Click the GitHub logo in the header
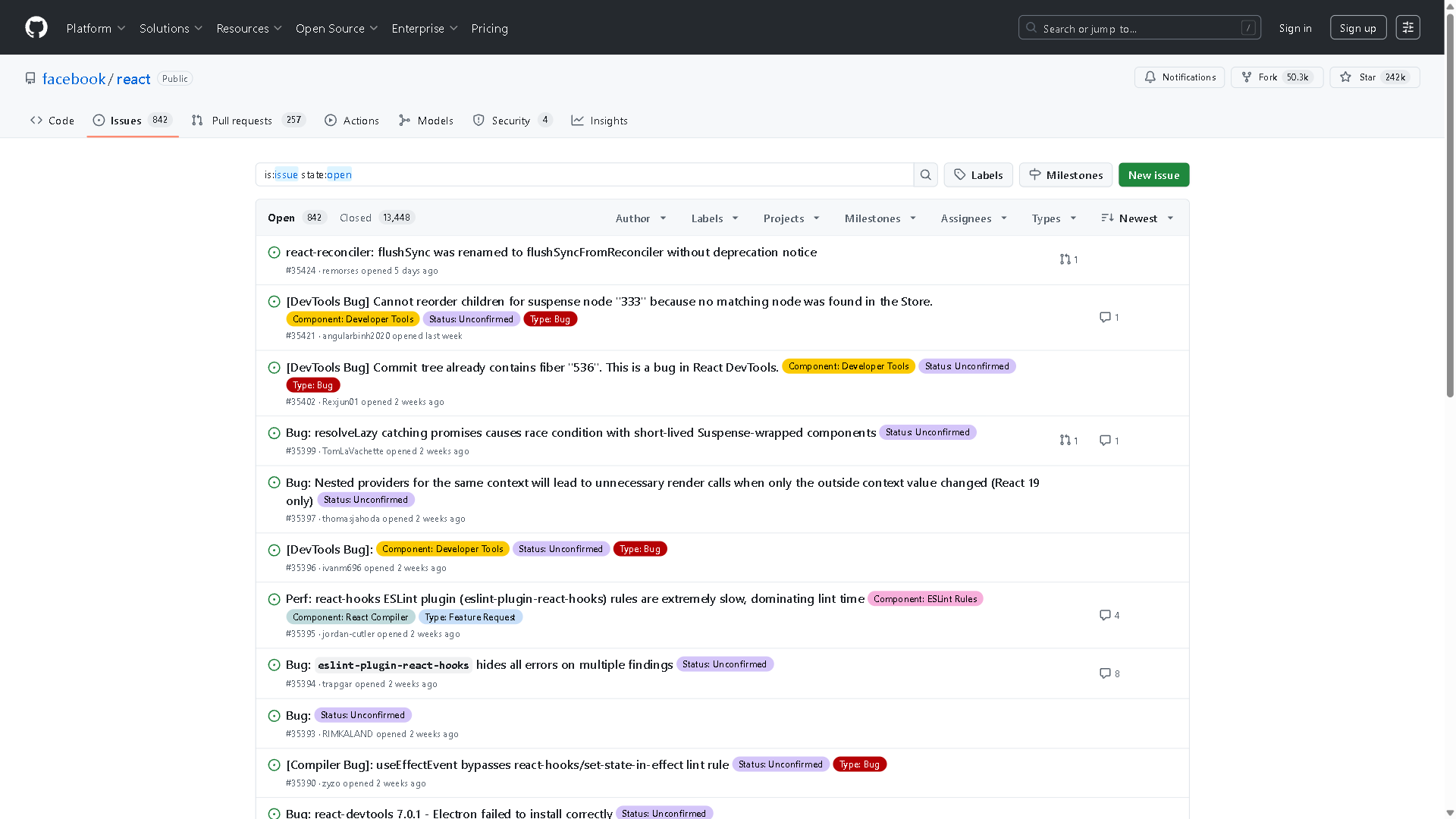Screen dimensions: 1456x819 coord(36,27)
